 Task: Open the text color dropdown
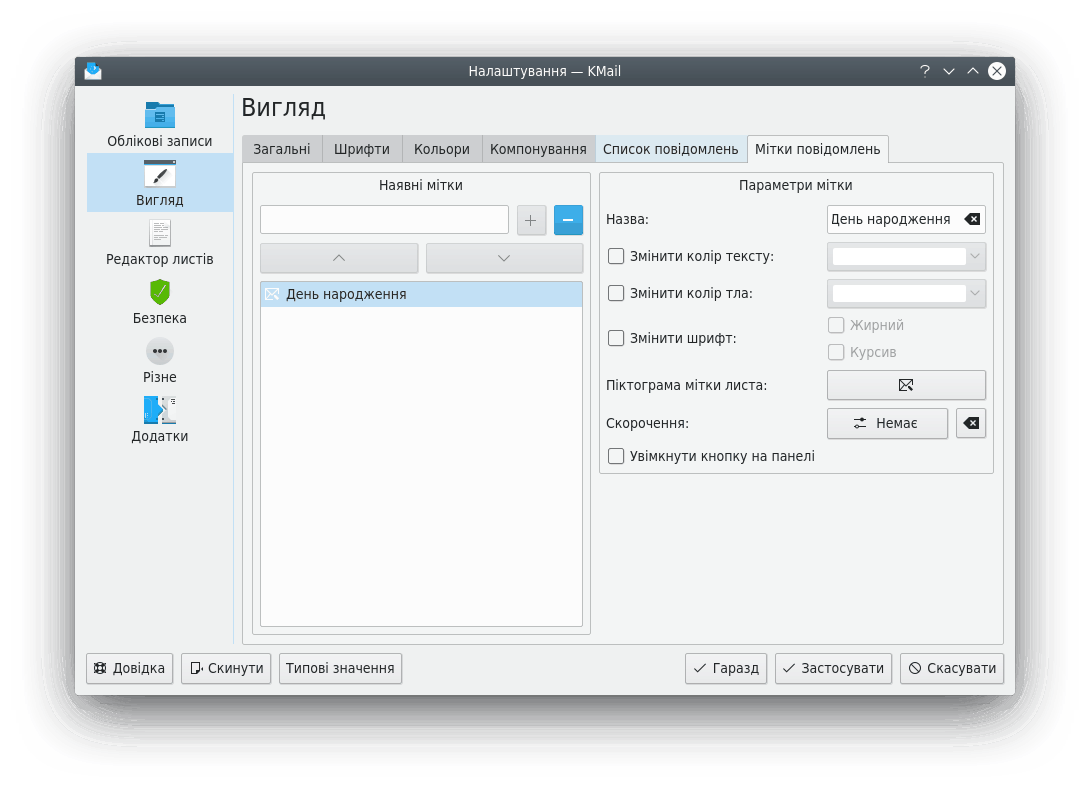pos(906,257)
